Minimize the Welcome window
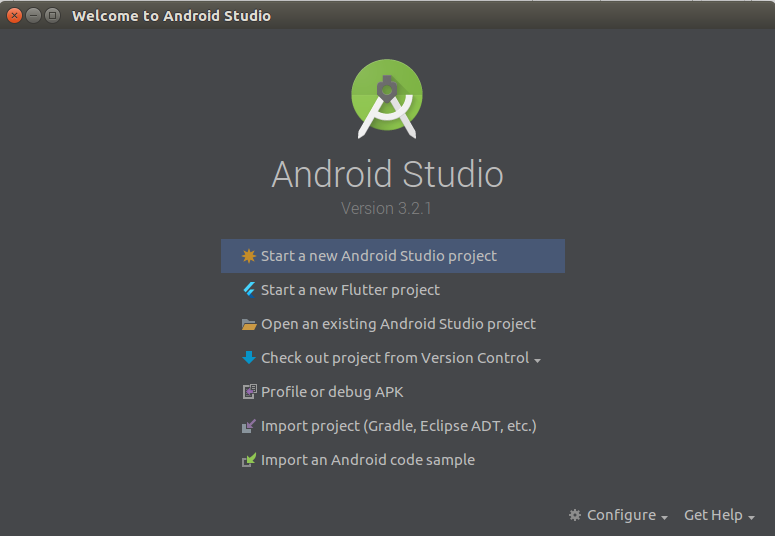This screenshot has height=536, width=775. (x=33, y=16)
